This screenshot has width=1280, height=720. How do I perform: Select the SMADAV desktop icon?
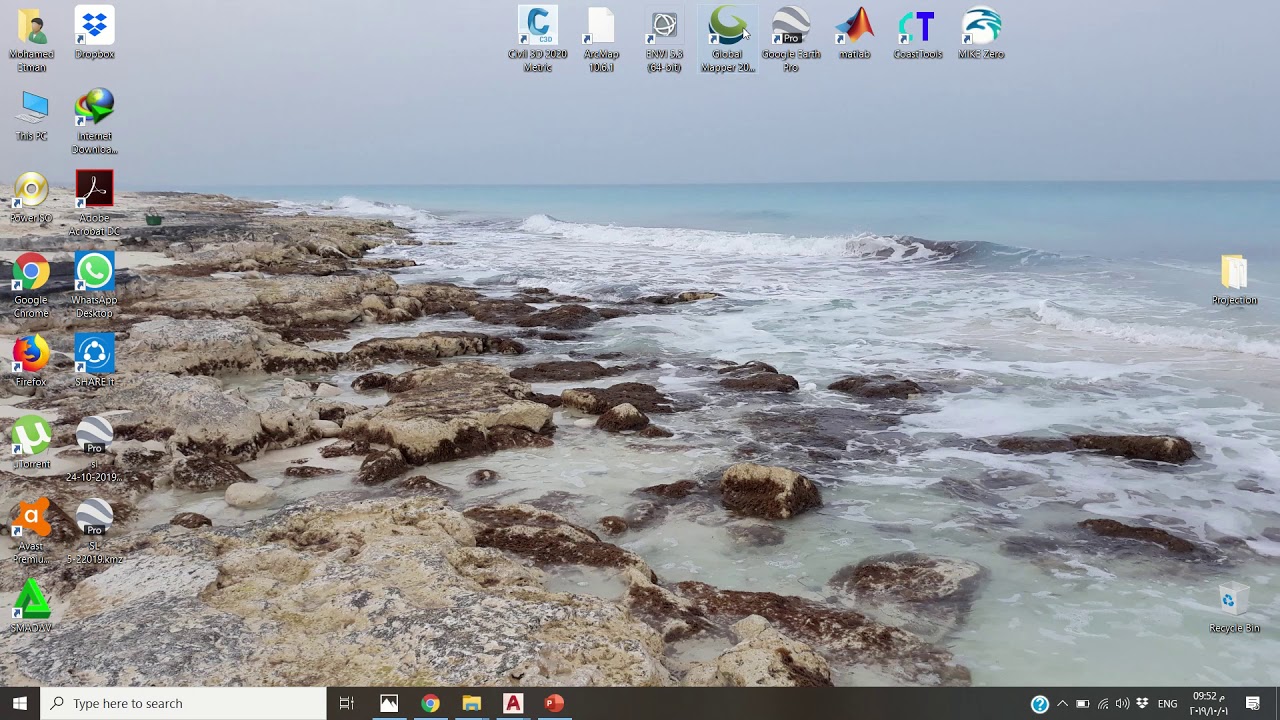click(x=31, y=607)
